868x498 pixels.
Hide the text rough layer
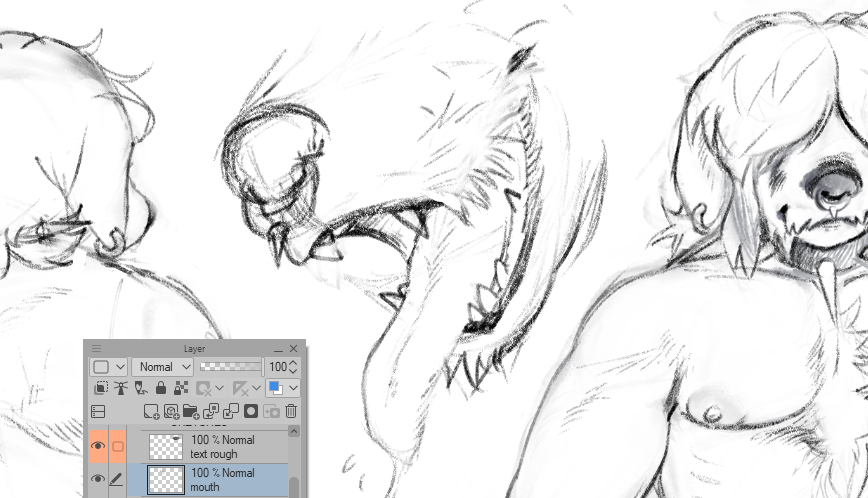pos(98,446)
